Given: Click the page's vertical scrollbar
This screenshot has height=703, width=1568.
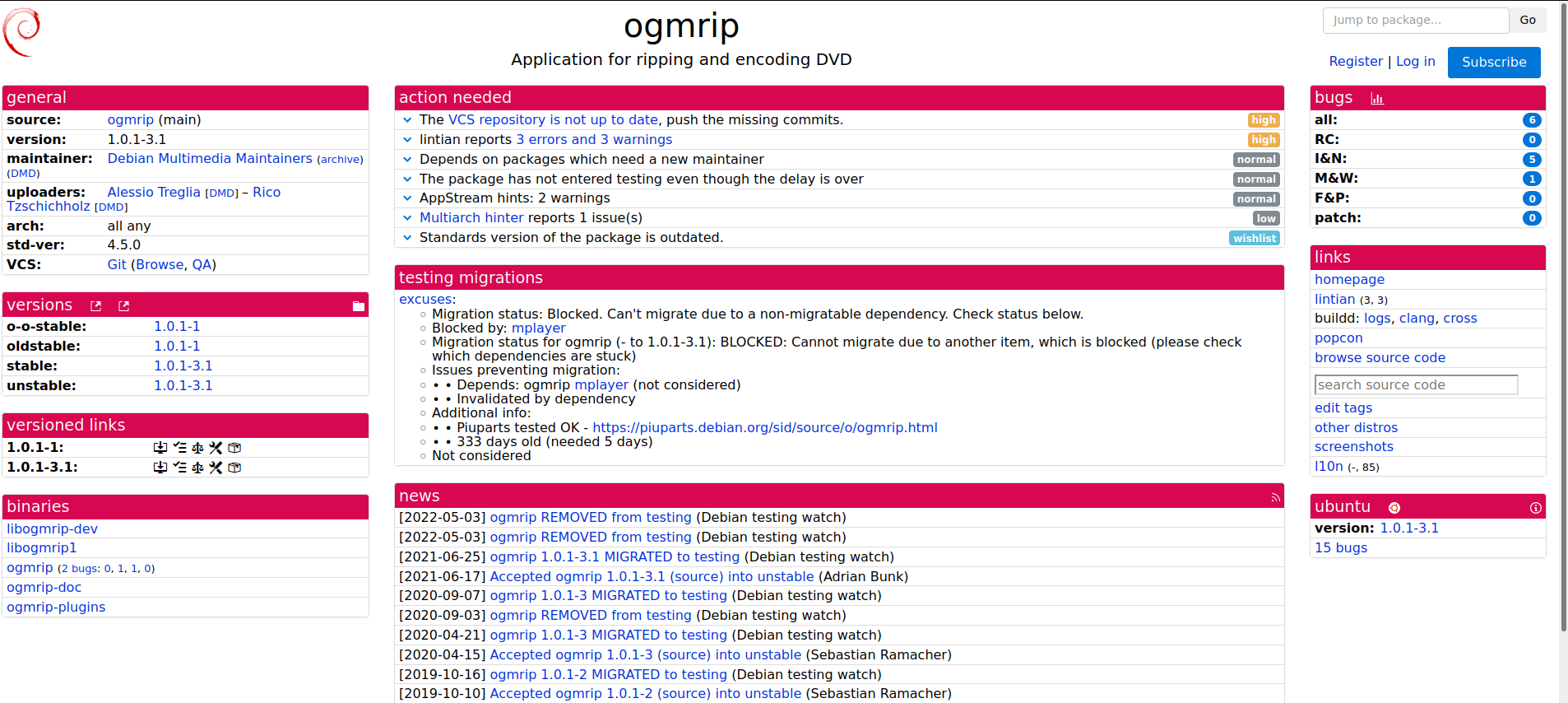Looking at the screenshot, I should (1563, 329).
